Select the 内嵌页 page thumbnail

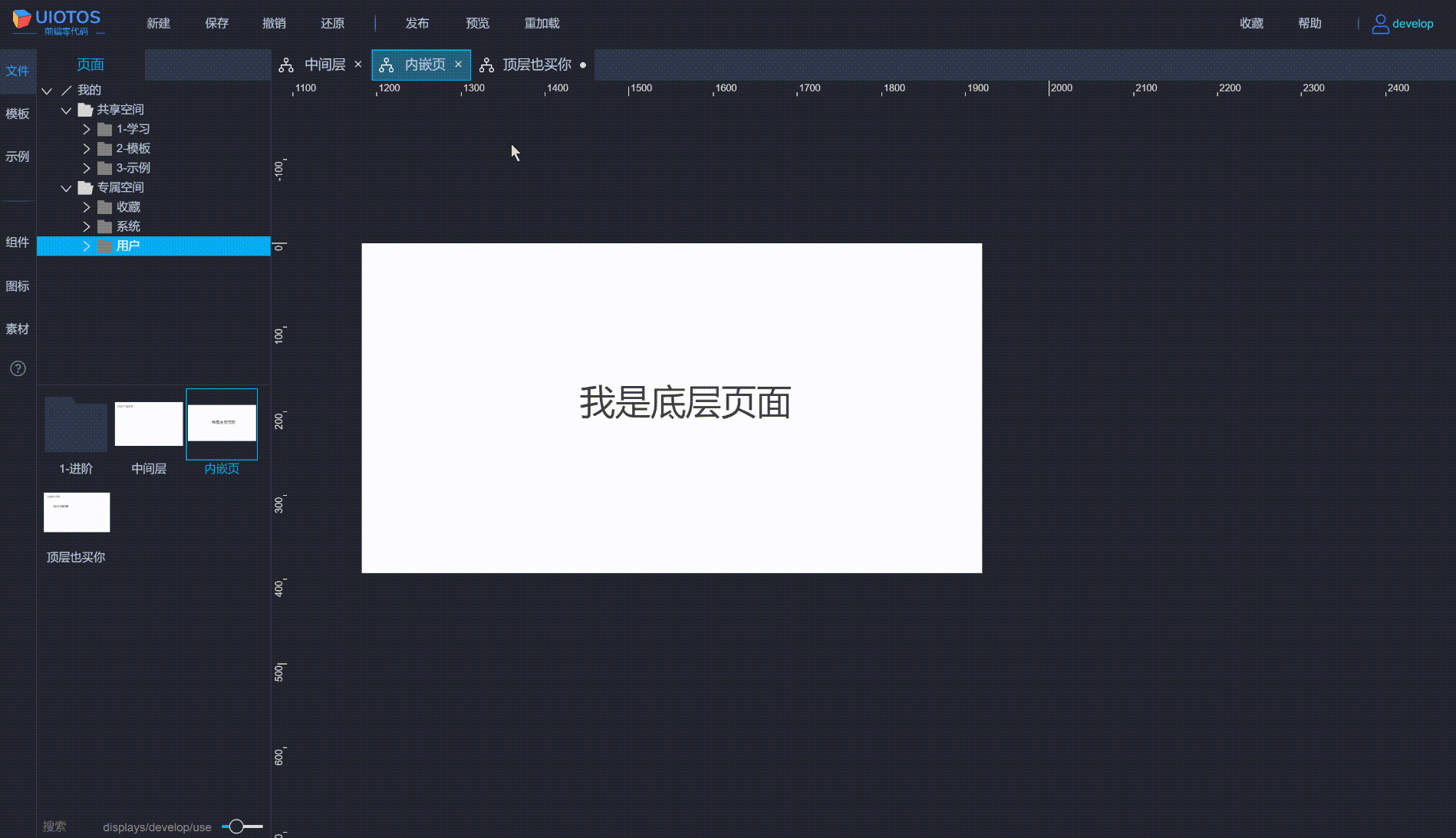pyautogui.click(x=222, y=424)
